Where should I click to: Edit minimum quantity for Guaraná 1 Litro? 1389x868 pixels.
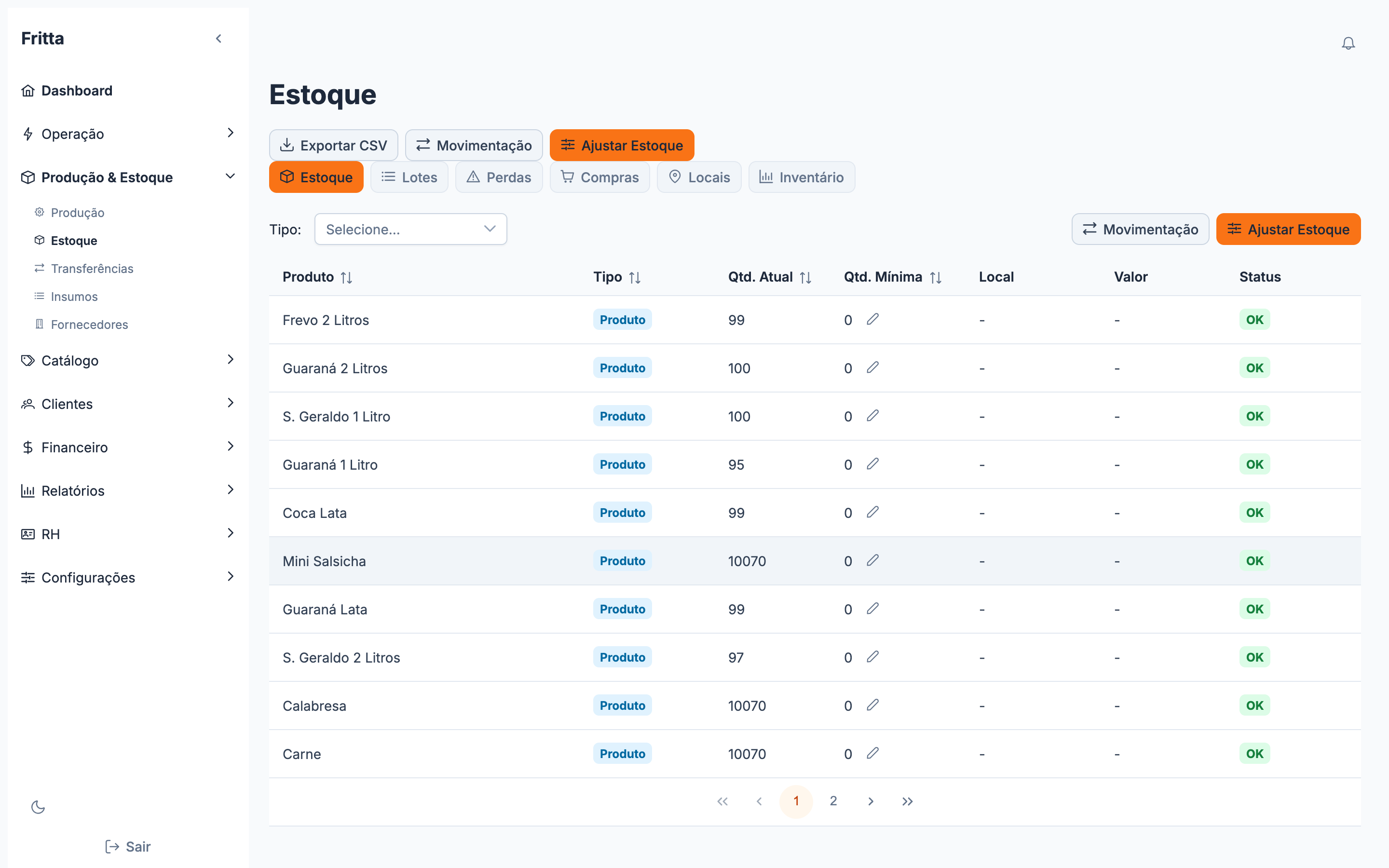click(x=872, y=464)
